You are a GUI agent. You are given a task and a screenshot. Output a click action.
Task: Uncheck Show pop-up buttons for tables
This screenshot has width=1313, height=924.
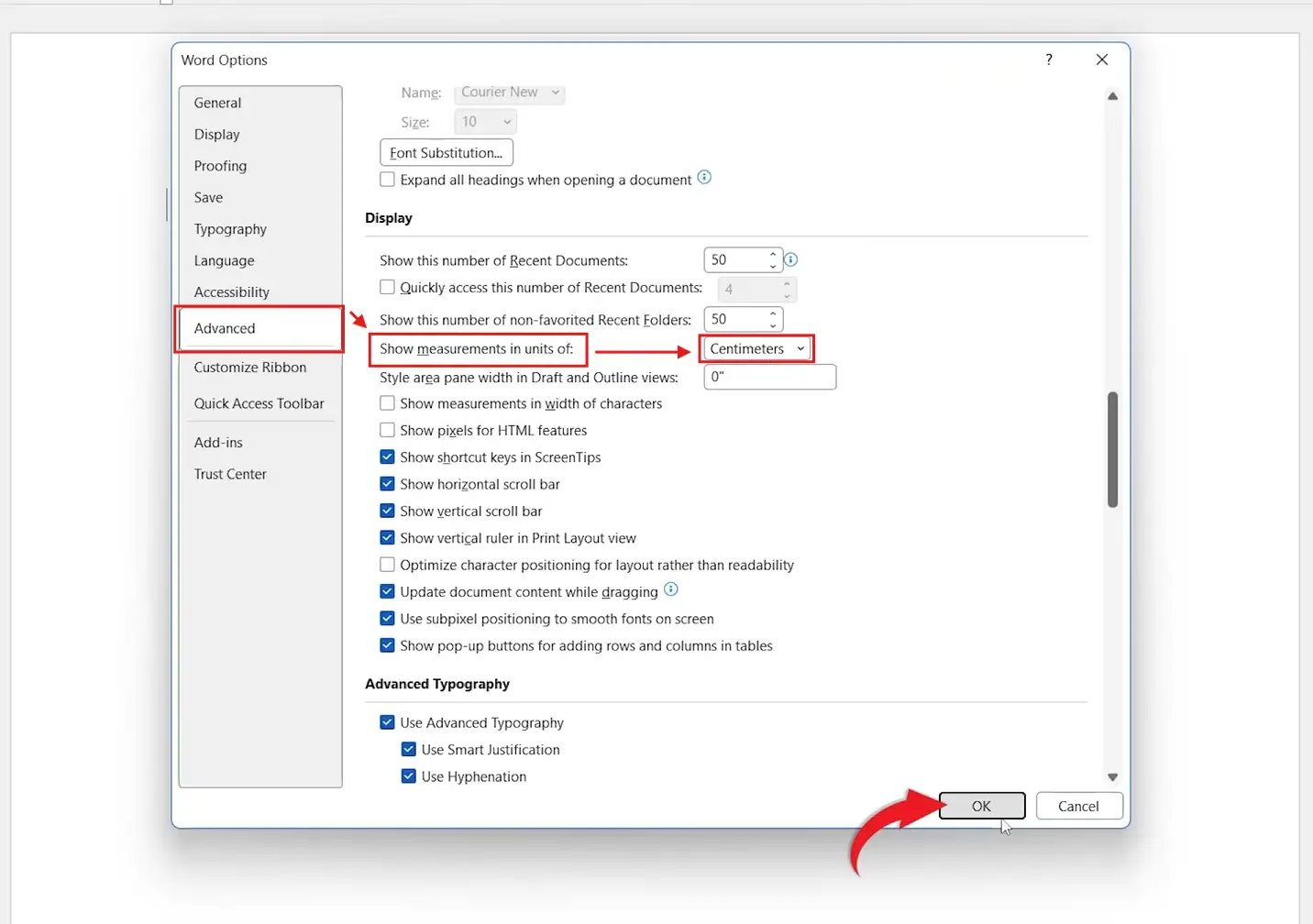pos(388,645)
